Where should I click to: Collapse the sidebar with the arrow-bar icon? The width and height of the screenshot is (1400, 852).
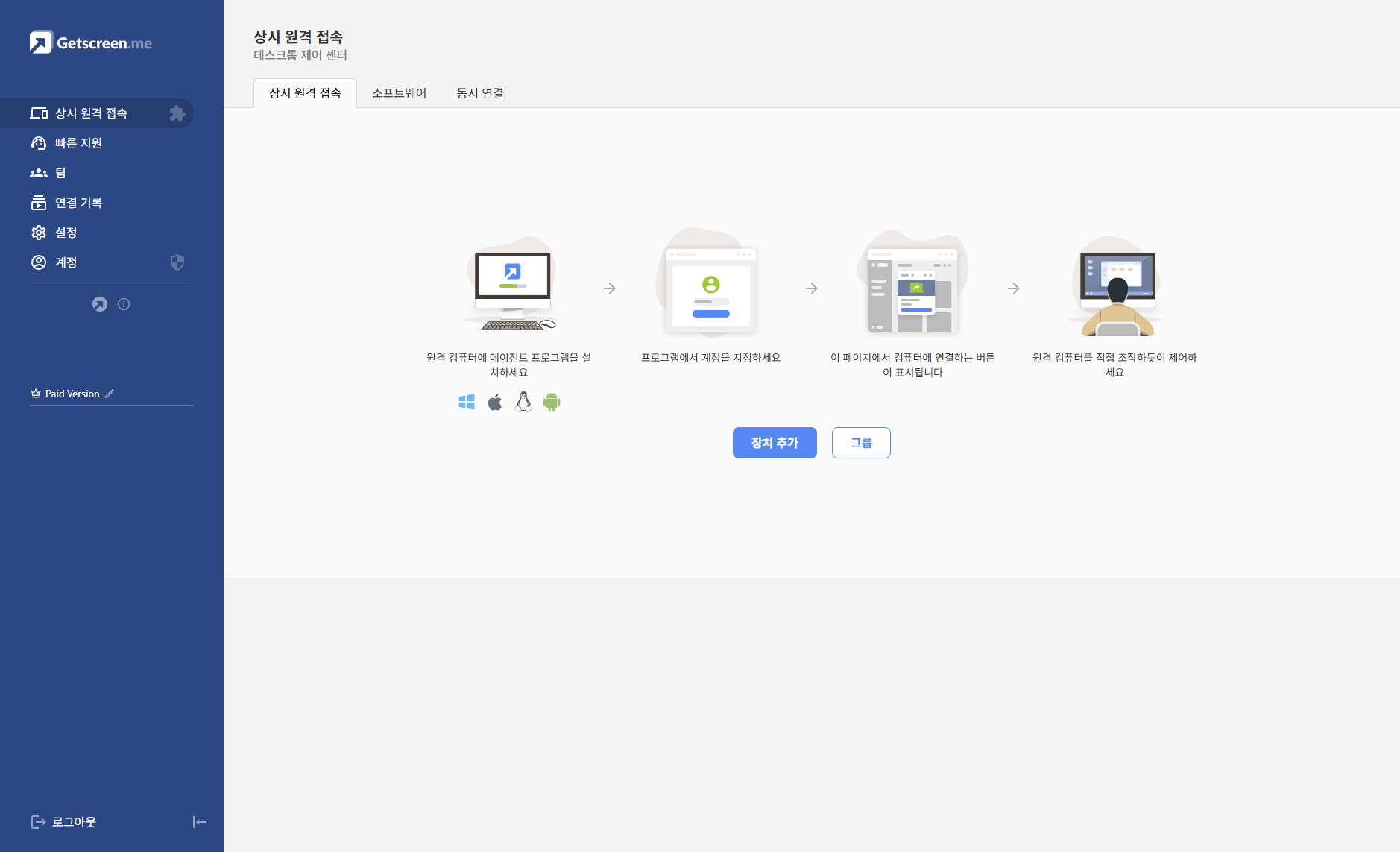199,822
